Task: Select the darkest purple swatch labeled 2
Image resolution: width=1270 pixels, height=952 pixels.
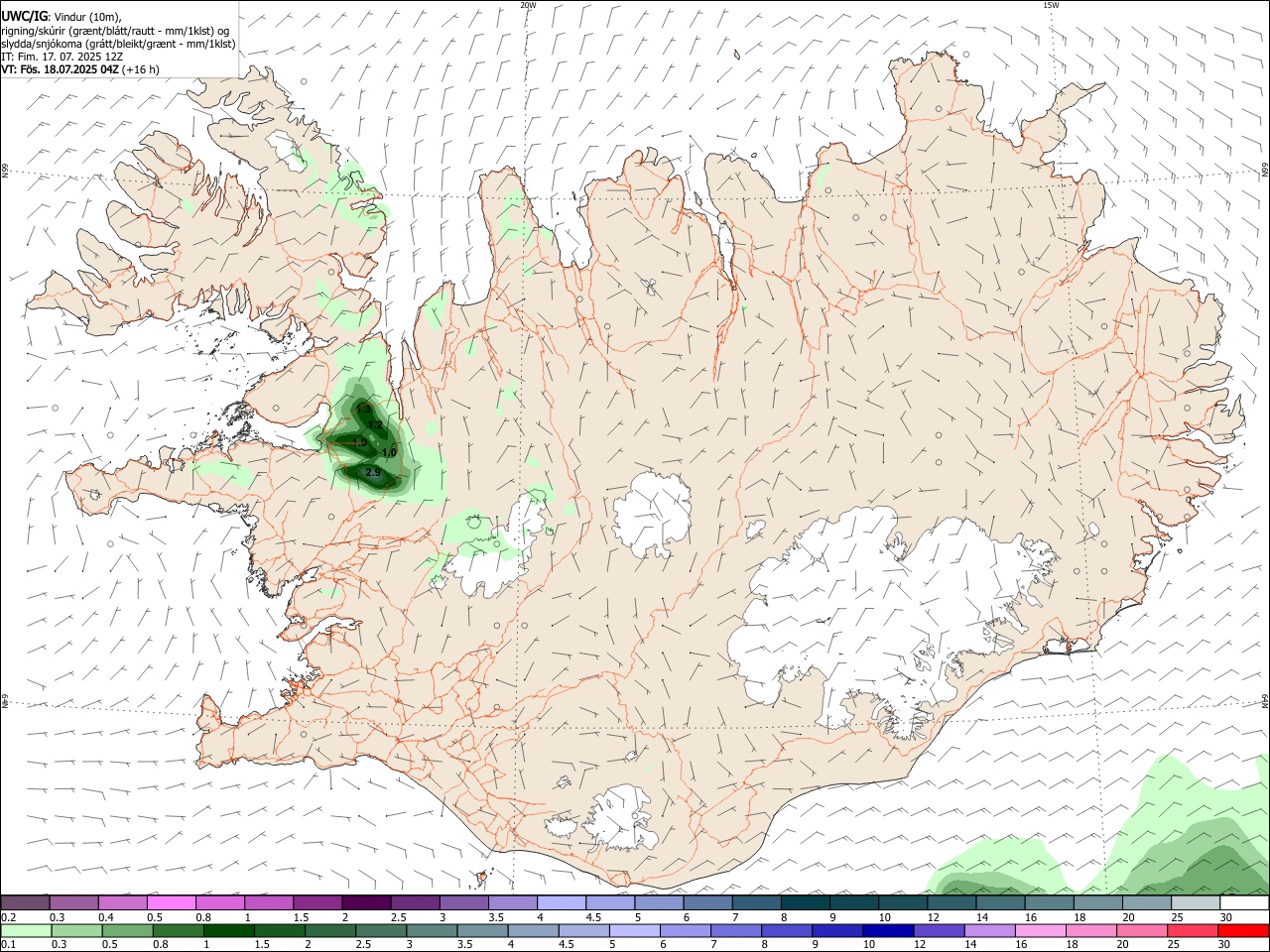Action: pos(365,902)
